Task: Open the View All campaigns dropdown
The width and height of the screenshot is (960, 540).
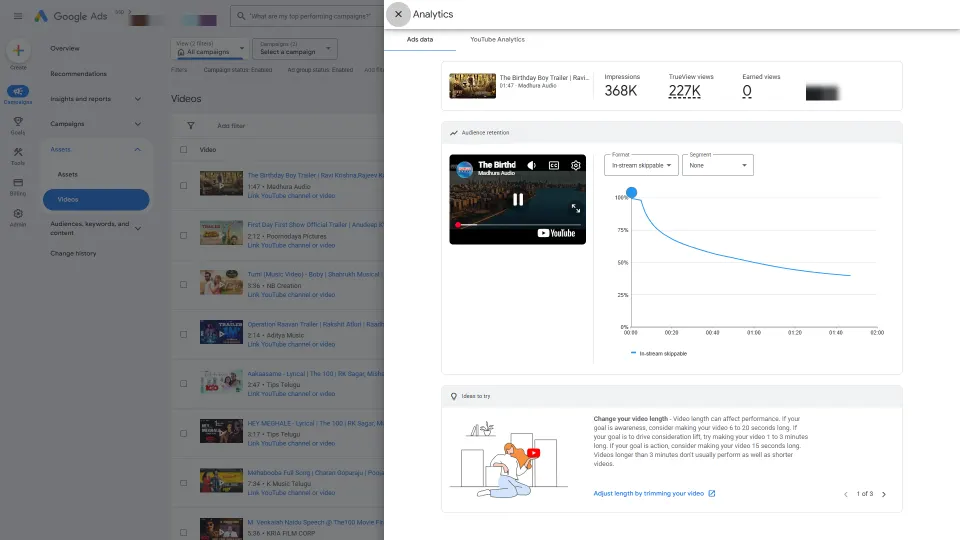Action: coord(209,48)
